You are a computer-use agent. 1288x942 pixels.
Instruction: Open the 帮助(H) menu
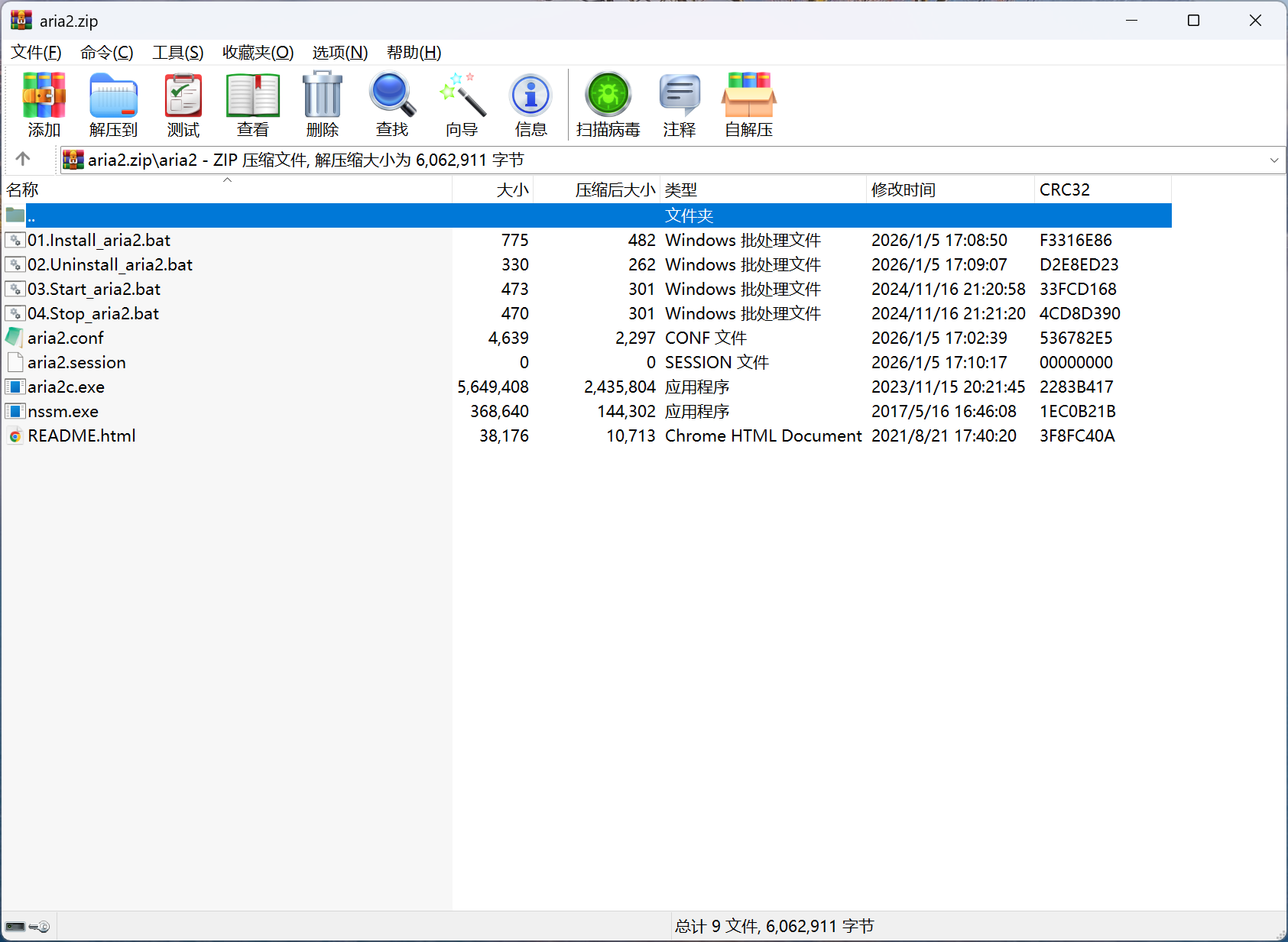click(414, 53)
